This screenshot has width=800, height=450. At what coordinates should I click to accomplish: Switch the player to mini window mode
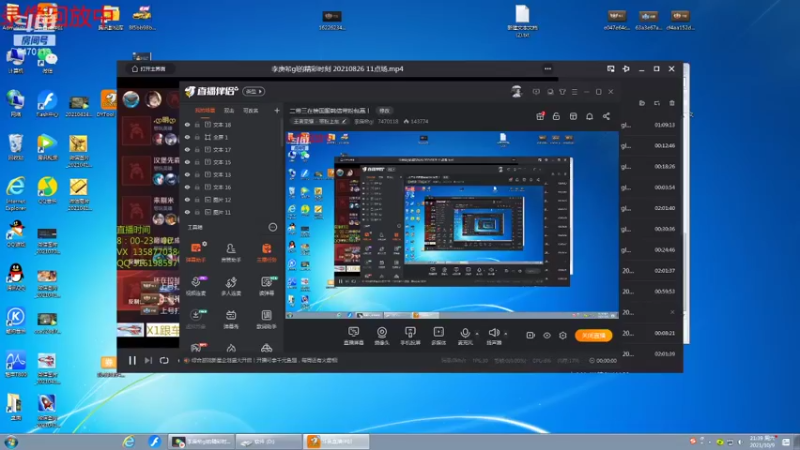click(x=611, y=68)
